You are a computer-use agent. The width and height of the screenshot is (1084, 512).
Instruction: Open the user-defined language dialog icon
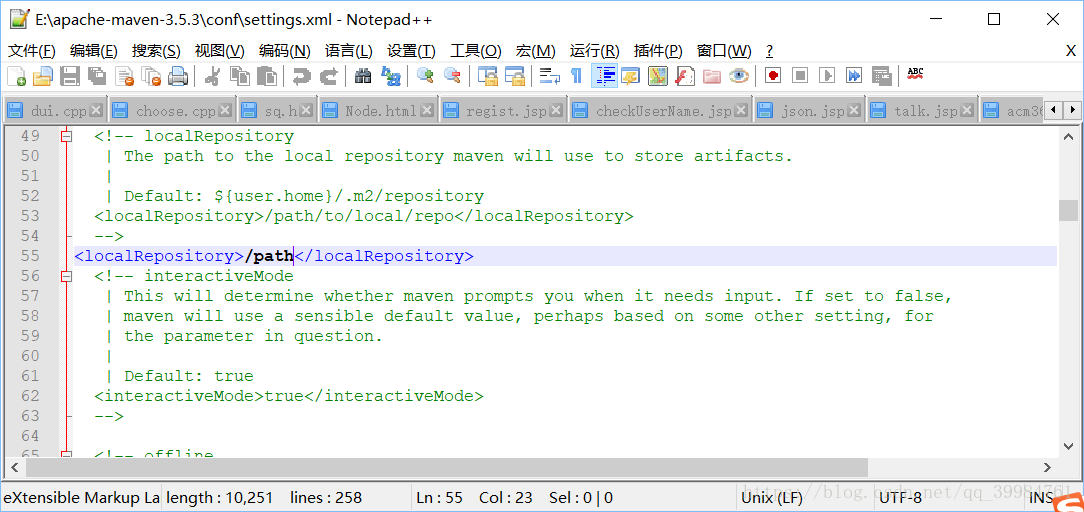(x=630, y=75)
